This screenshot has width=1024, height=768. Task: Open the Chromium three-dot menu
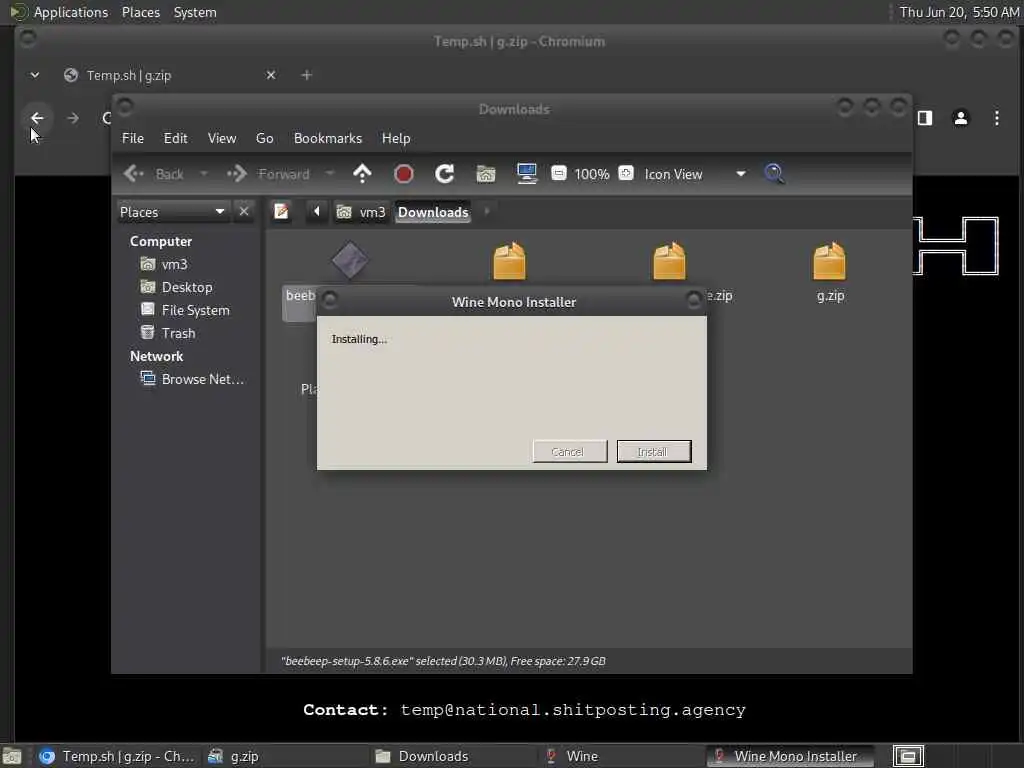pyautogui.click(x=997, y=118)
